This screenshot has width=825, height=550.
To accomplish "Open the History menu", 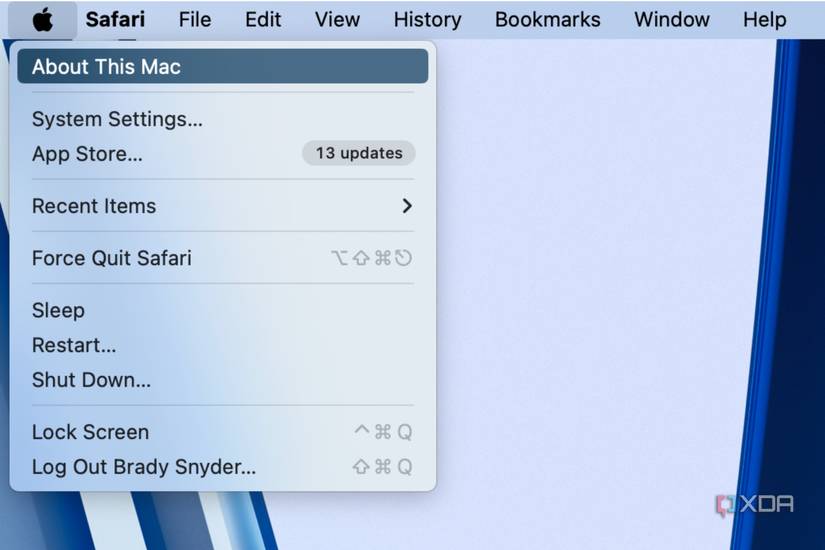I will [x=427, y=20].
